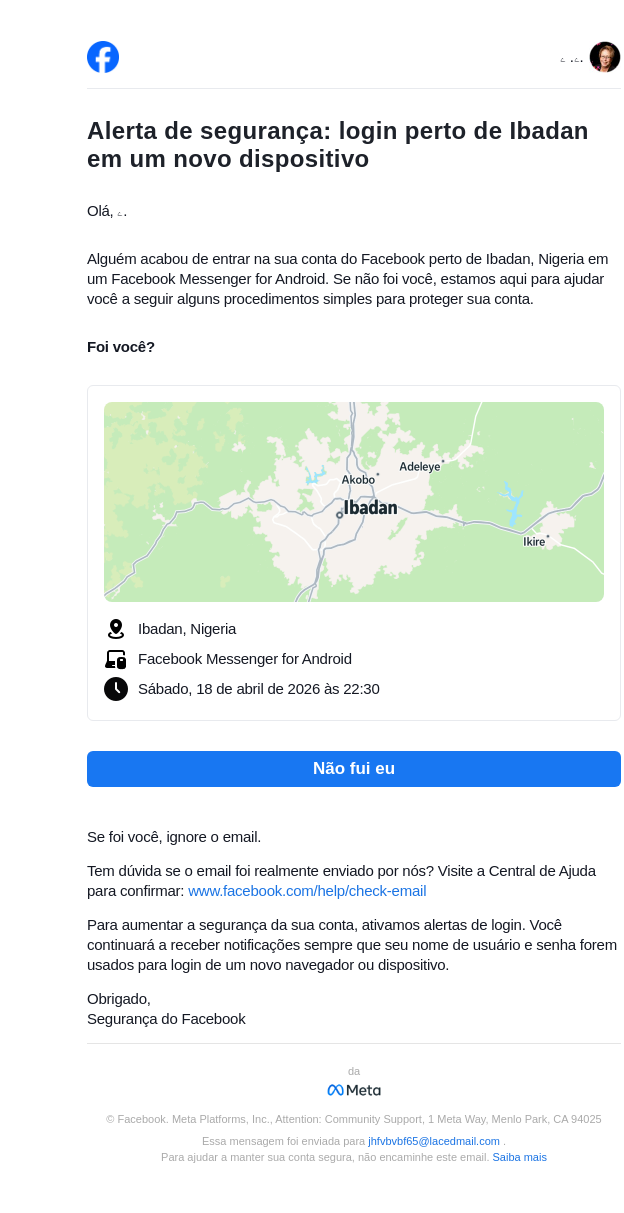Click the device lock icon

pyautogui.click(x=116, y=659)
